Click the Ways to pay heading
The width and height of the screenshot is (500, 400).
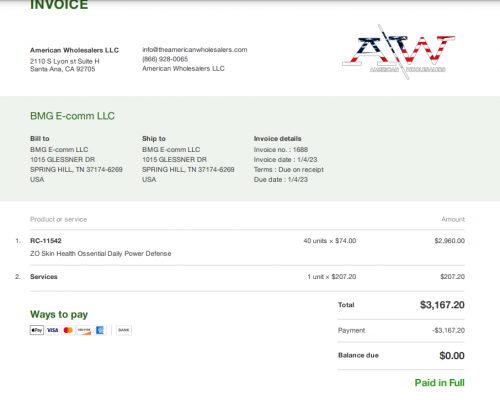coord(59,314)
